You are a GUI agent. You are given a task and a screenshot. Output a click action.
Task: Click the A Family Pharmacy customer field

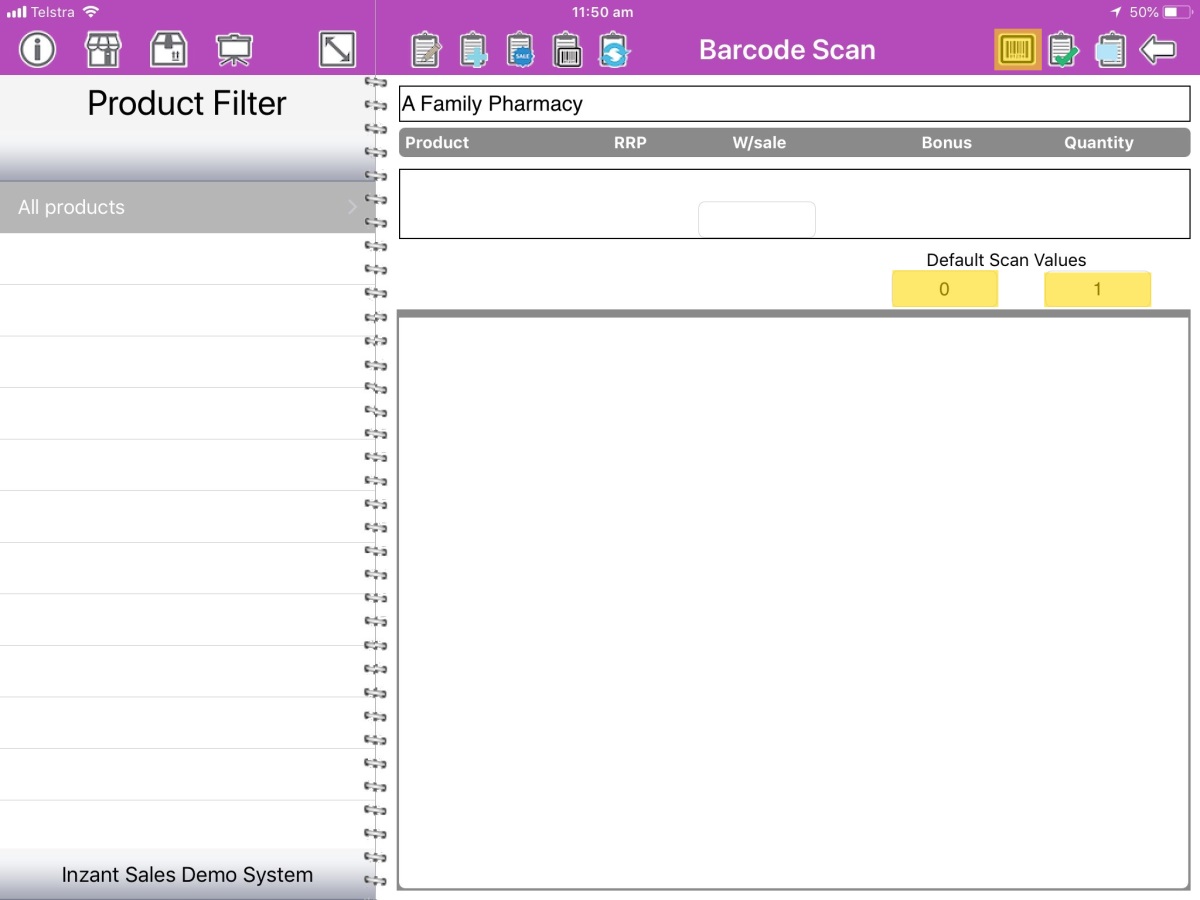795,104
